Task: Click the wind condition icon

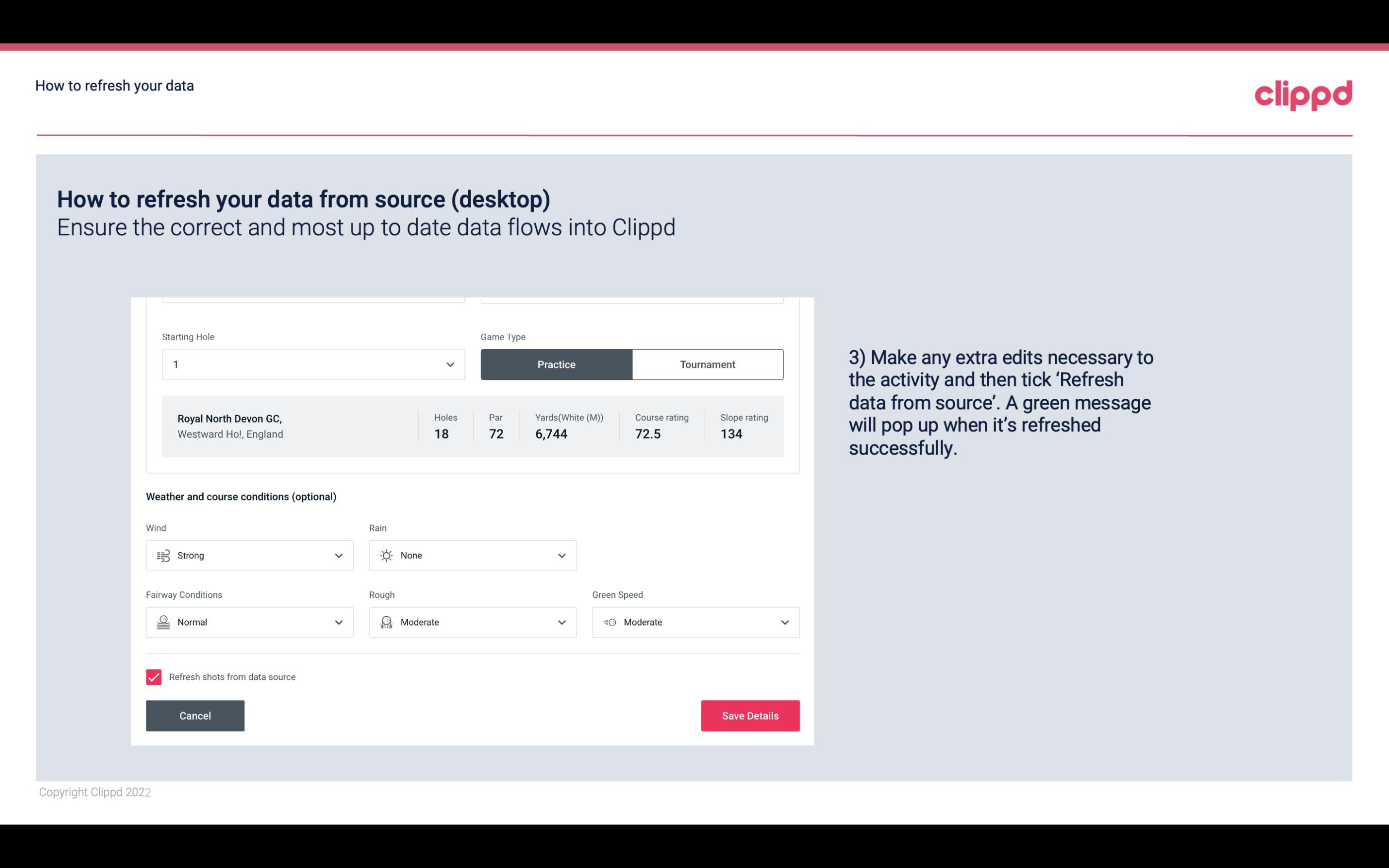Action: coord(163,555)
